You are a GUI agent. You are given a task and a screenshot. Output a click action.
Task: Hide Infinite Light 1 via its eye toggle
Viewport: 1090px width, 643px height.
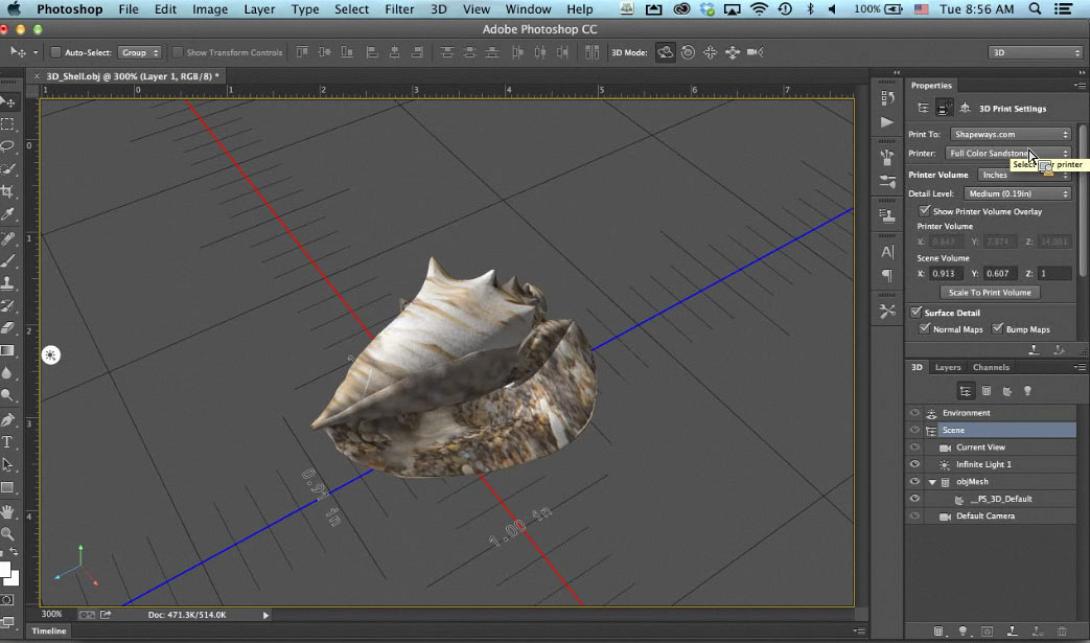pos(914,463)
